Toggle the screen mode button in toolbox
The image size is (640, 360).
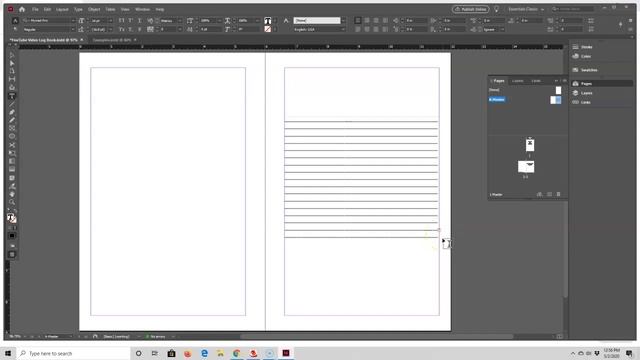[12, 255]
